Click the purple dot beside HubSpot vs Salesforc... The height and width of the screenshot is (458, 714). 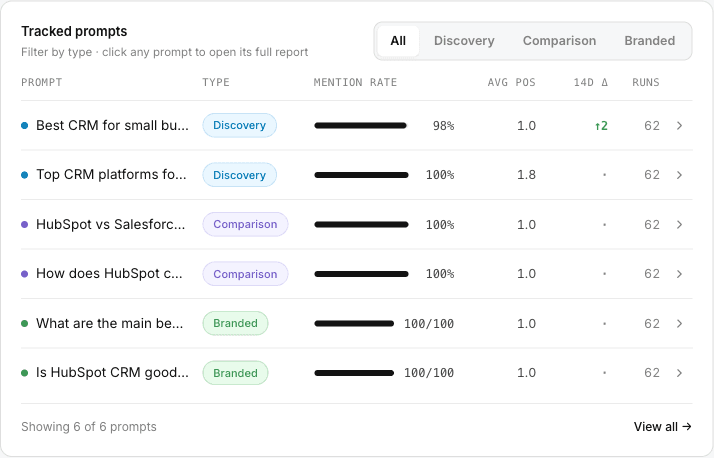click(25, 224)
